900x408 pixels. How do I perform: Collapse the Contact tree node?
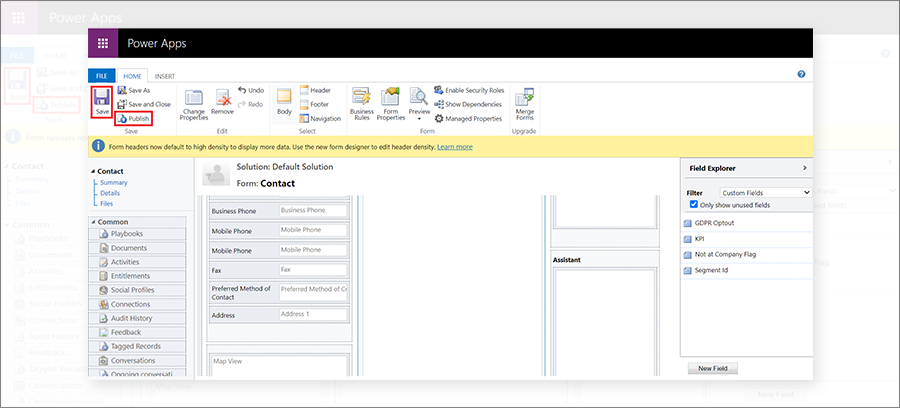pyautogui.click(x=94, y=172)
